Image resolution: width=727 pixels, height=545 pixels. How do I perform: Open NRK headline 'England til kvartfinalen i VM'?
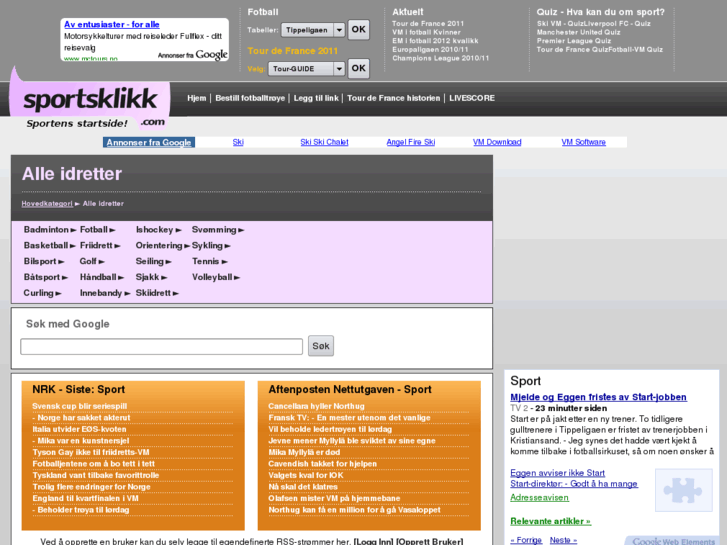click(x=85, y=498)
